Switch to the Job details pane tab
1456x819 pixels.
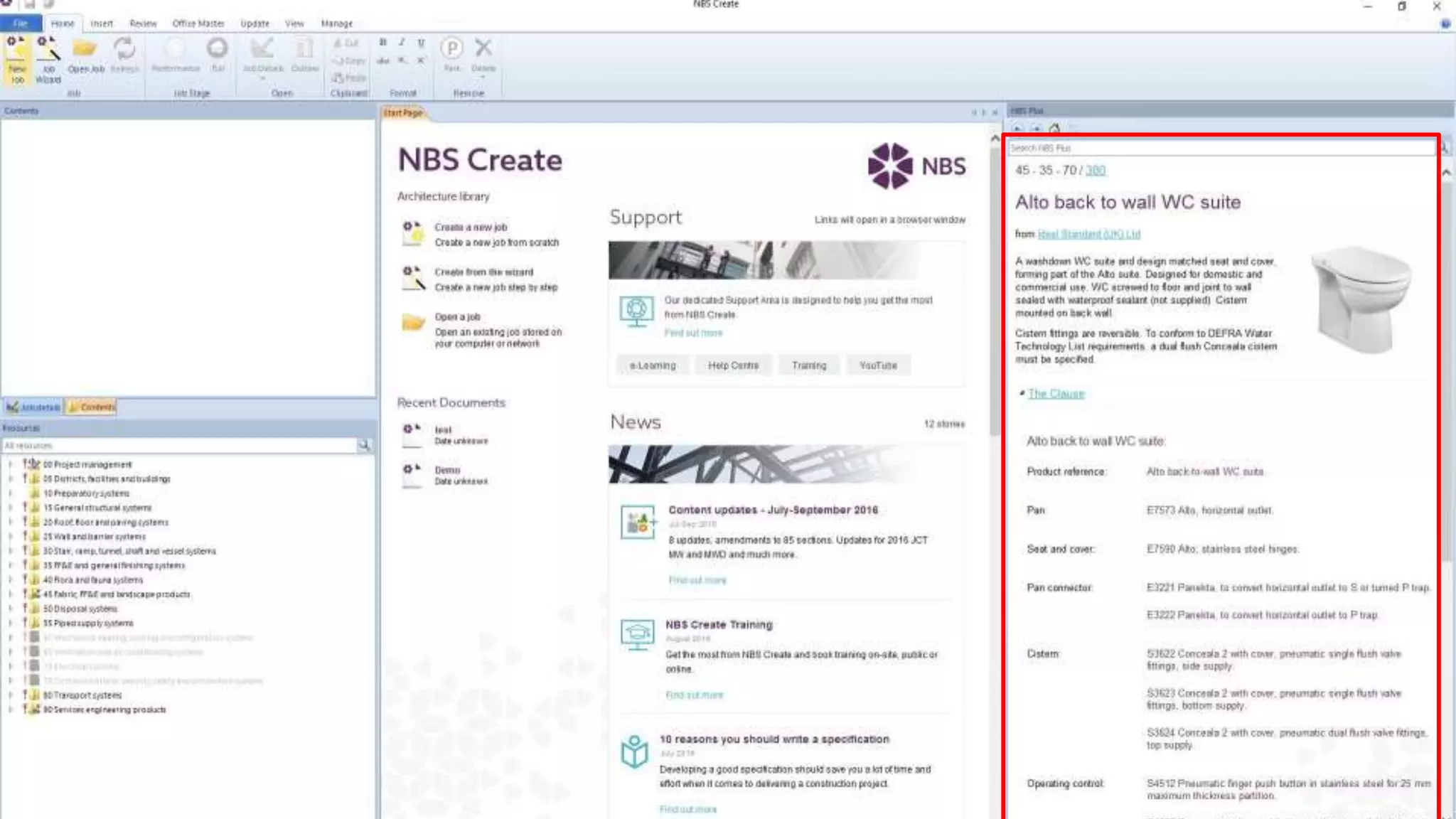33,407
